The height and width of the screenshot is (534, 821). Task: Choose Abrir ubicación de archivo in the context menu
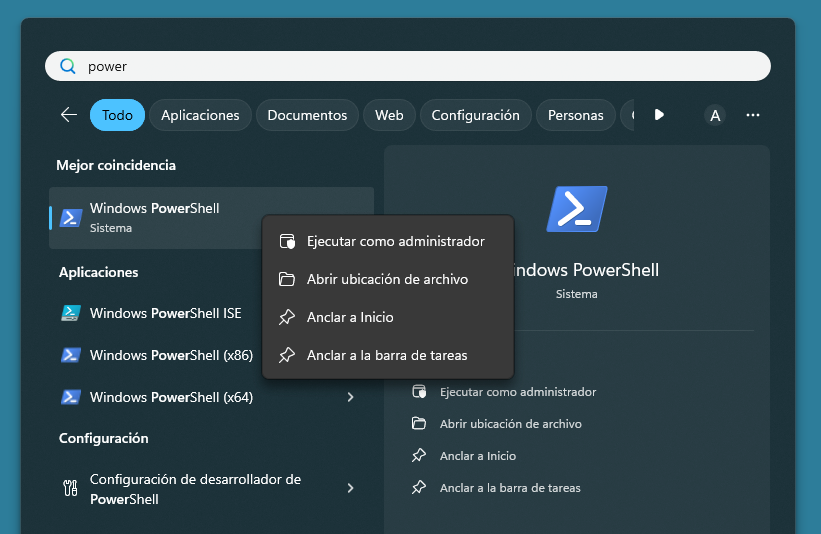point(388,279)
